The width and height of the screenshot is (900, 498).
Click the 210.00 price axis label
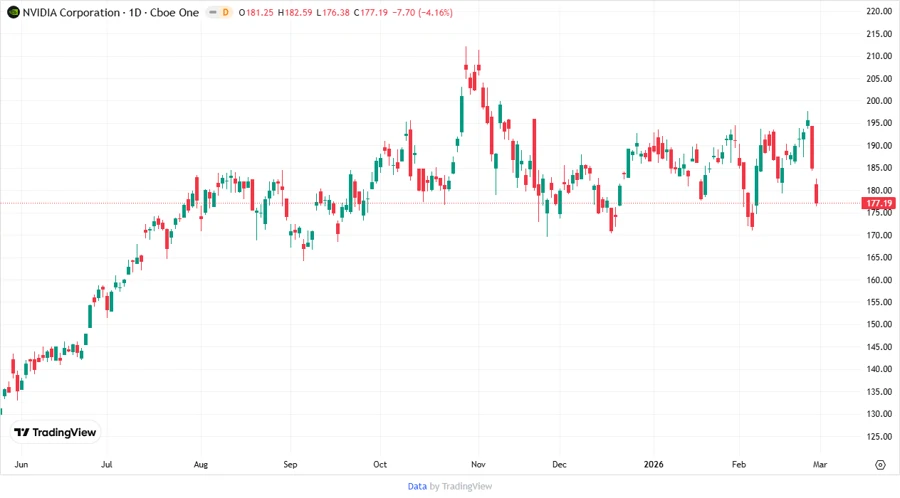pos(879,56)
